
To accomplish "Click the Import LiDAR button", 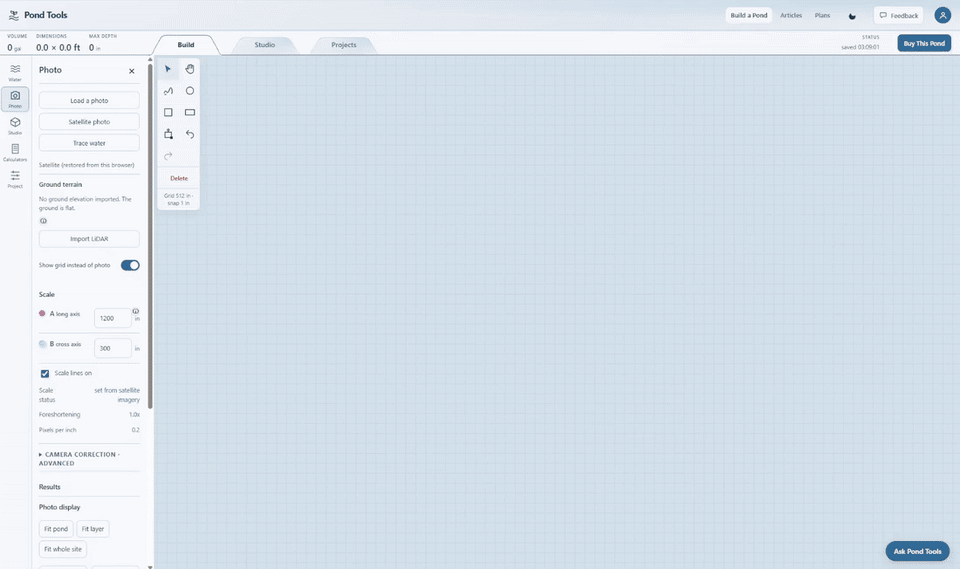I will [89, 239].
